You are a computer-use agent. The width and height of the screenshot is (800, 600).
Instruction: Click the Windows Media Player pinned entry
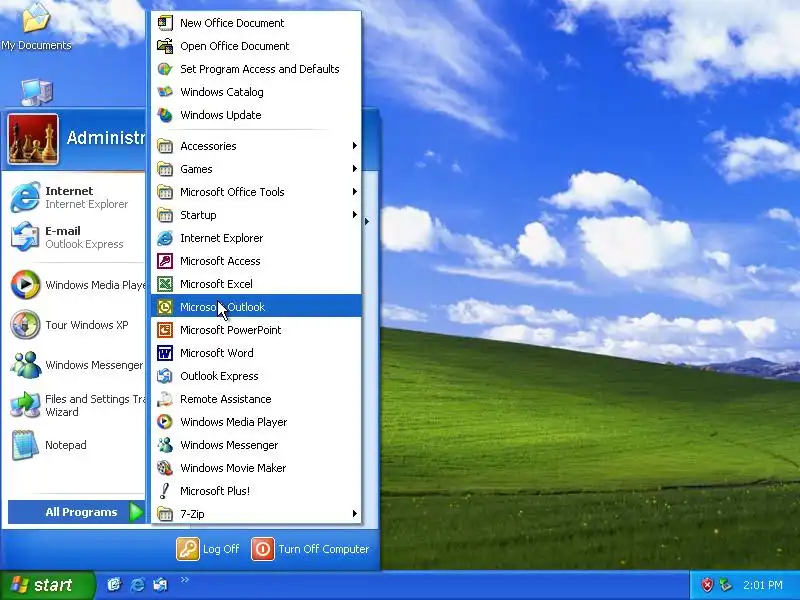point(77,285)
